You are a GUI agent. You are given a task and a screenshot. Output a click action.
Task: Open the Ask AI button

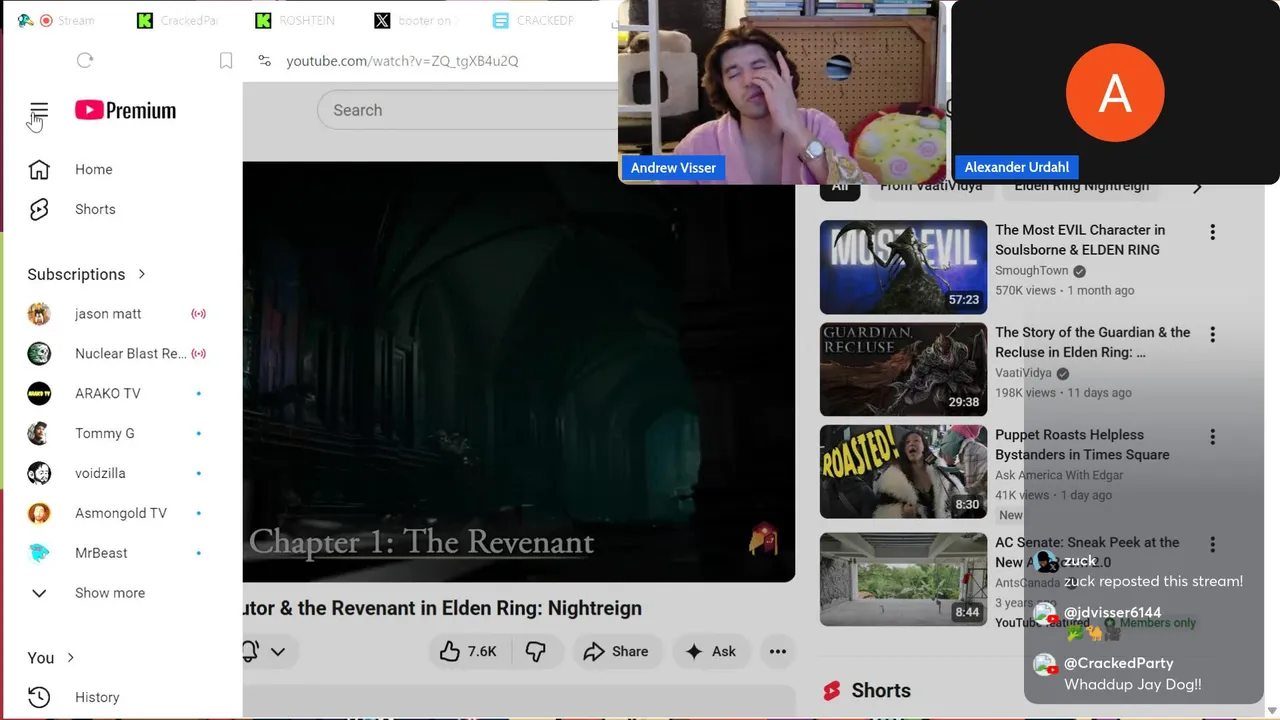[710, 651]
